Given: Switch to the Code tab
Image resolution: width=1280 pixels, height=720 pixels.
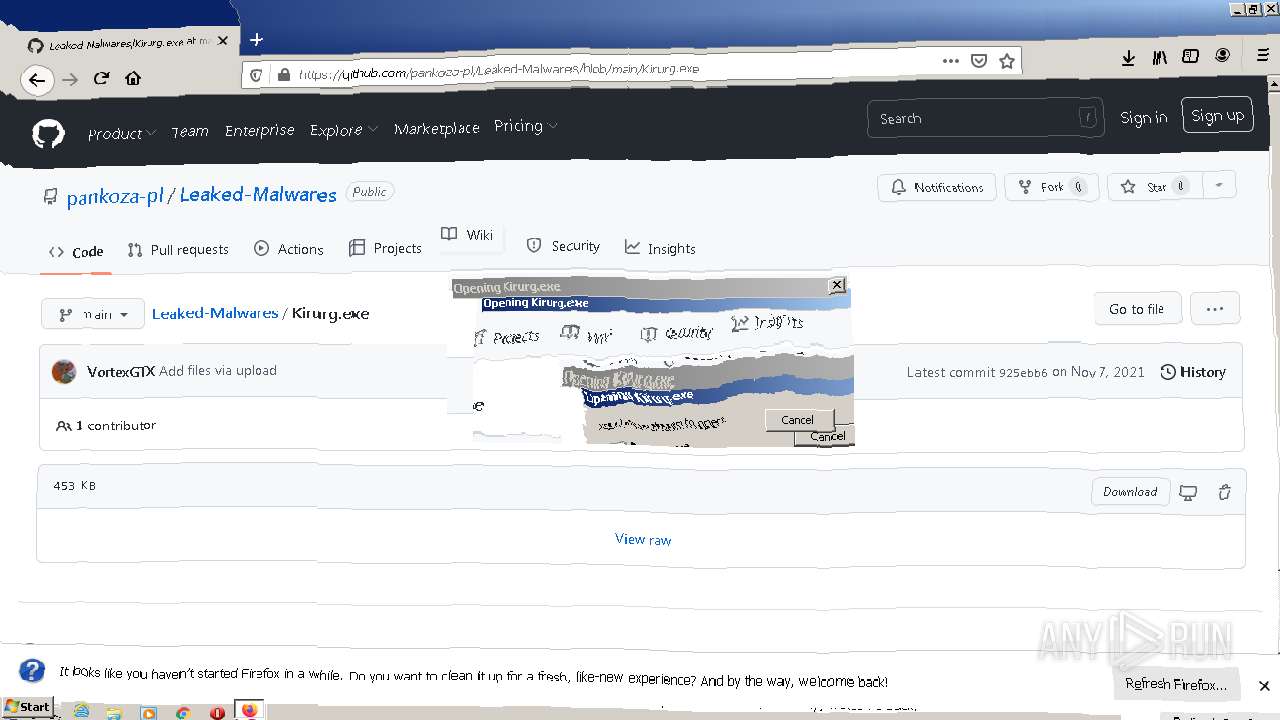Looking at the screenshot, I should click(x=76, y=252).
